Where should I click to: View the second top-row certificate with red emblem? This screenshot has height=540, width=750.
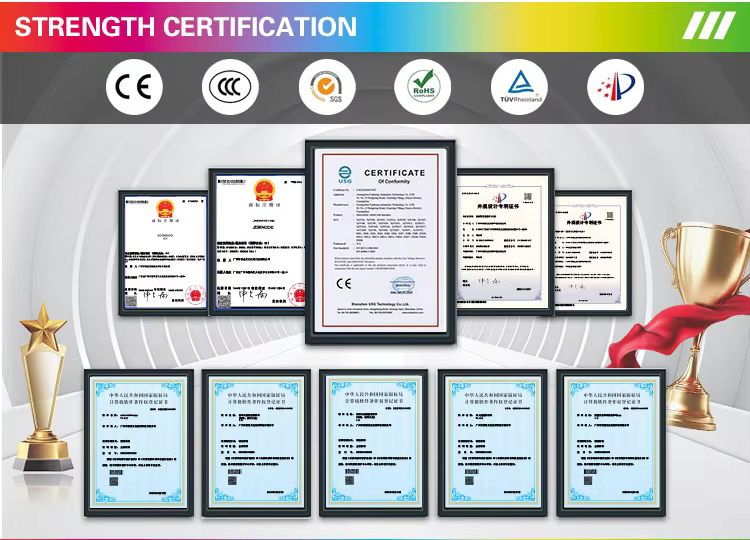(258, 243)
